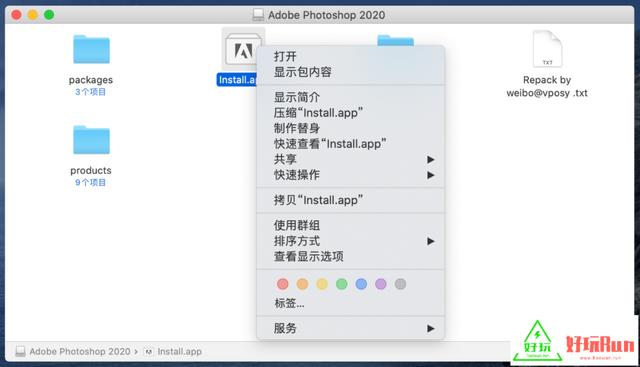Image resolution: width=640 pixels, height=367 pixels.
Task: Select the products folder icon
Action: 91,140
